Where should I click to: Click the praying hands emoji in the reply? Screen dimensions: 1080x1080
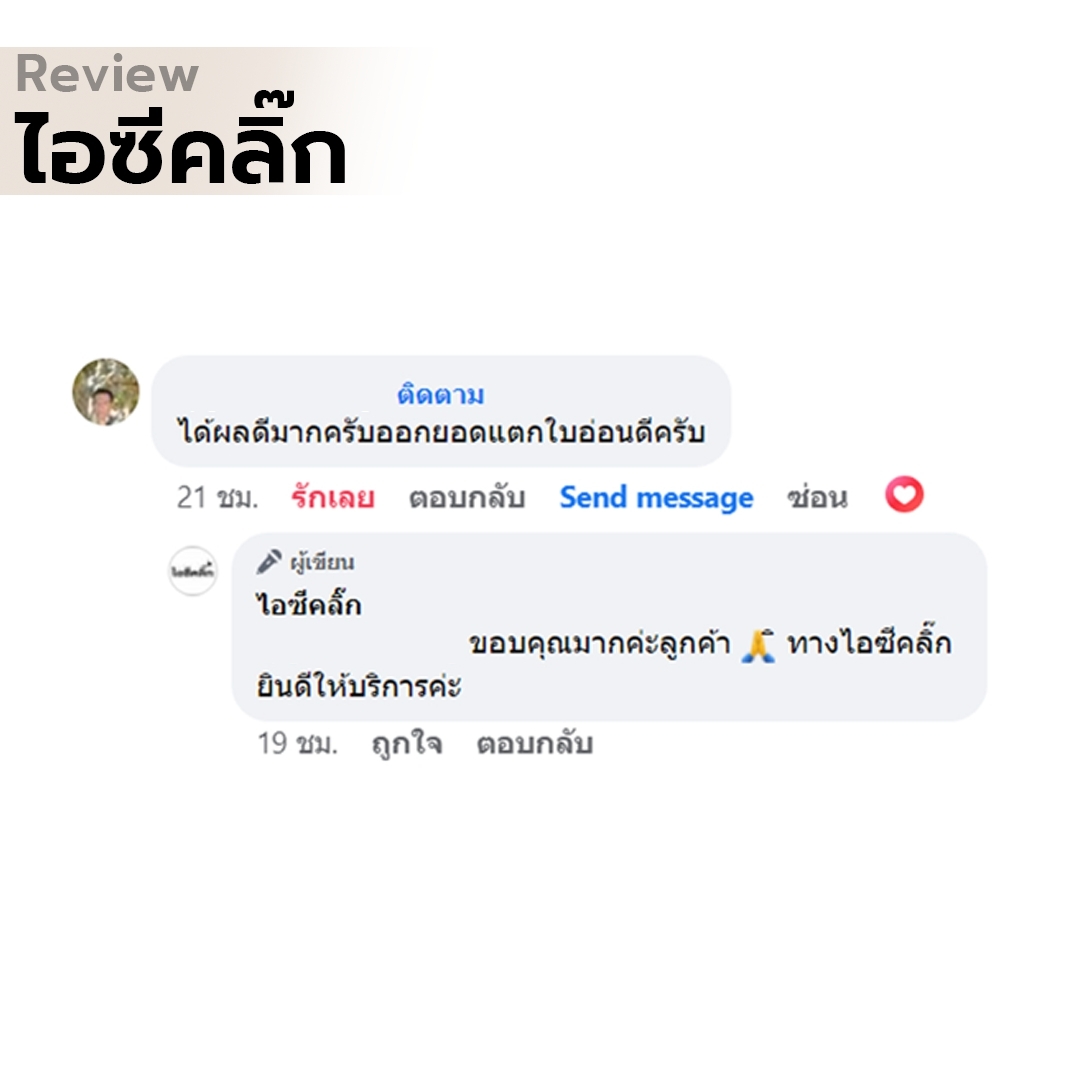(758, 646)
